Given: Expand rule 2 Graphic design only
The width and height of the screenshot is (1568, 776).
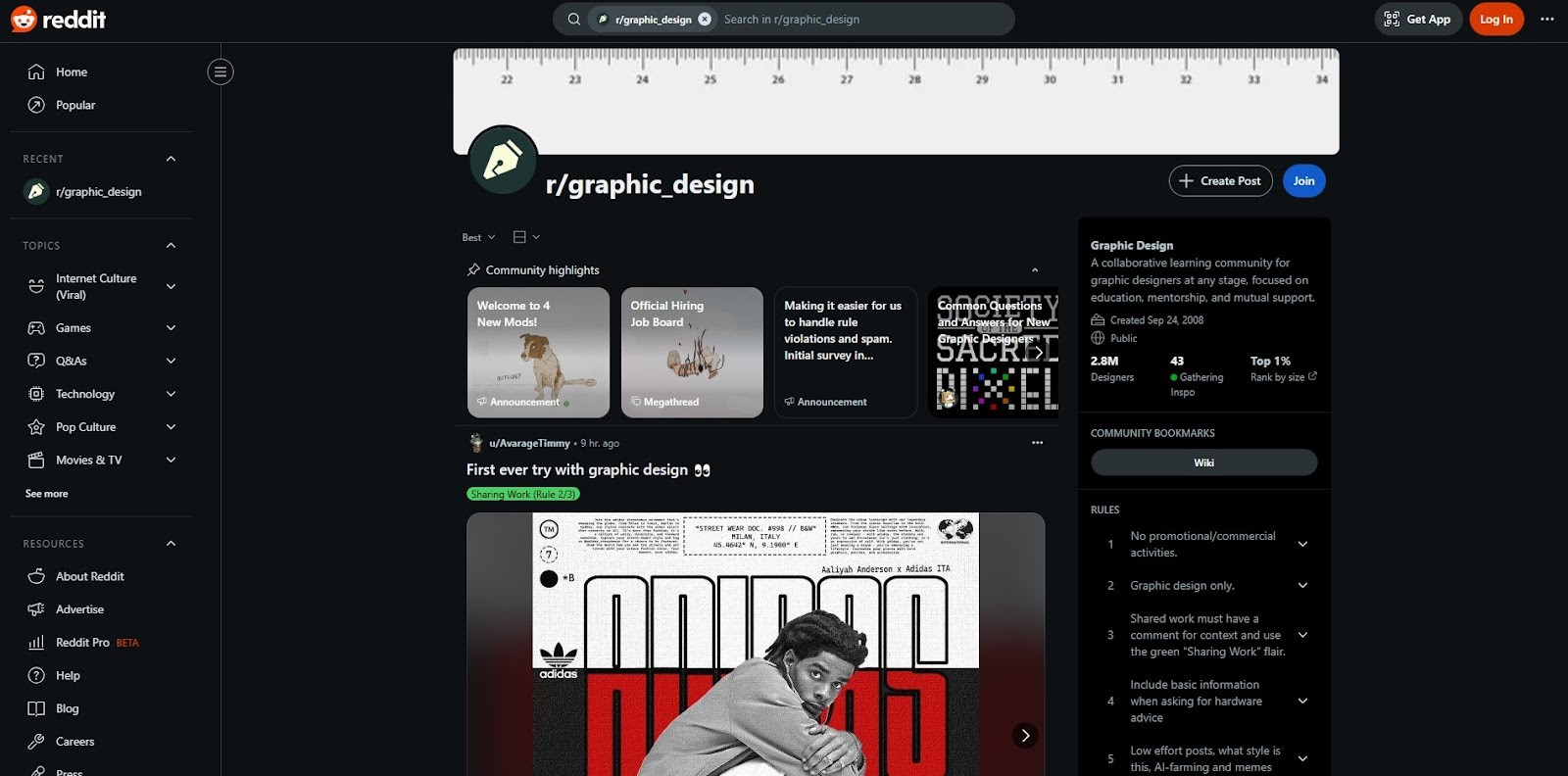Looking at the screenshot, I should (x=1302, y=586).
